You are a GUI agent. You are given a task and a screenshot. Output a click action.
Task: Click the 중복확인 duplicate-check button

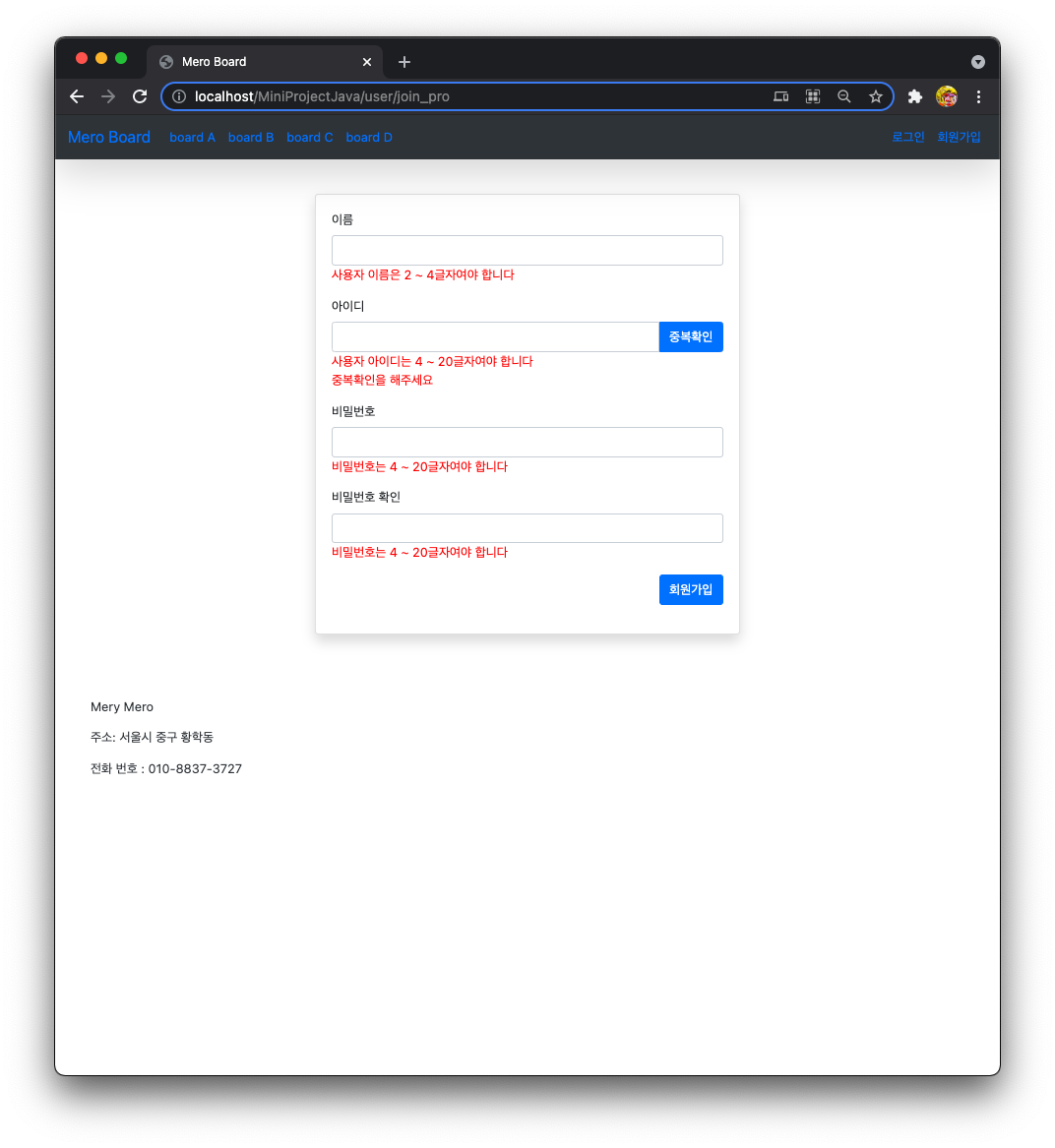[691, 336]
